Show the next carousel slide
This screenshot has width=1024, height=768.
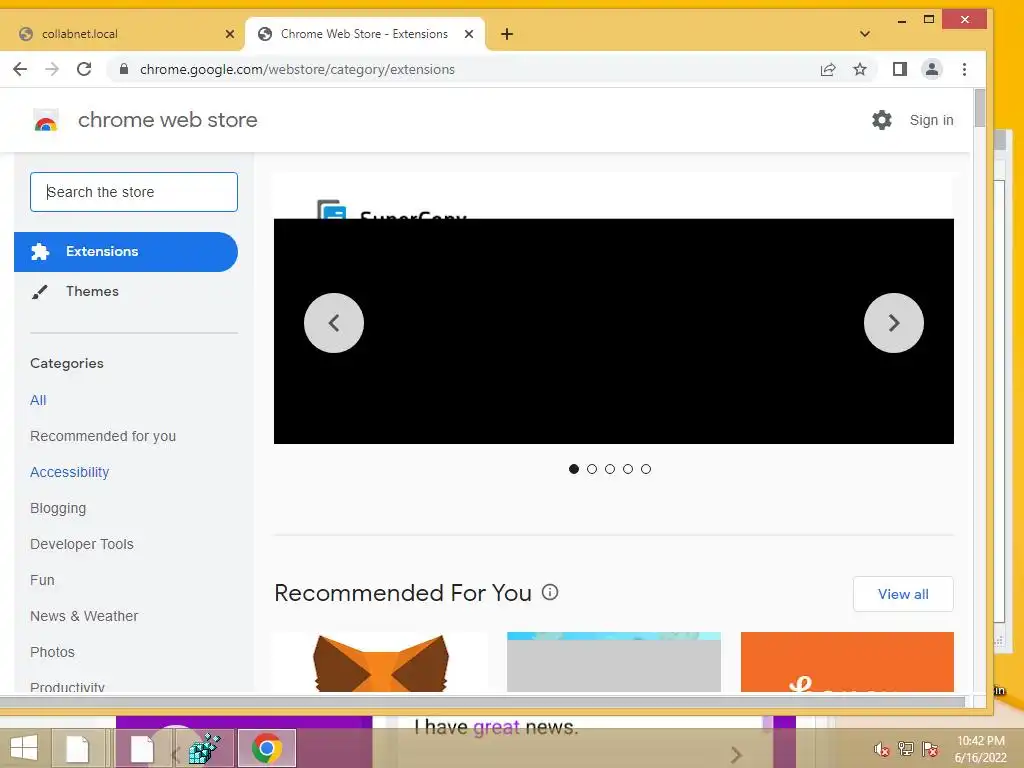click(x=893, y=323)
